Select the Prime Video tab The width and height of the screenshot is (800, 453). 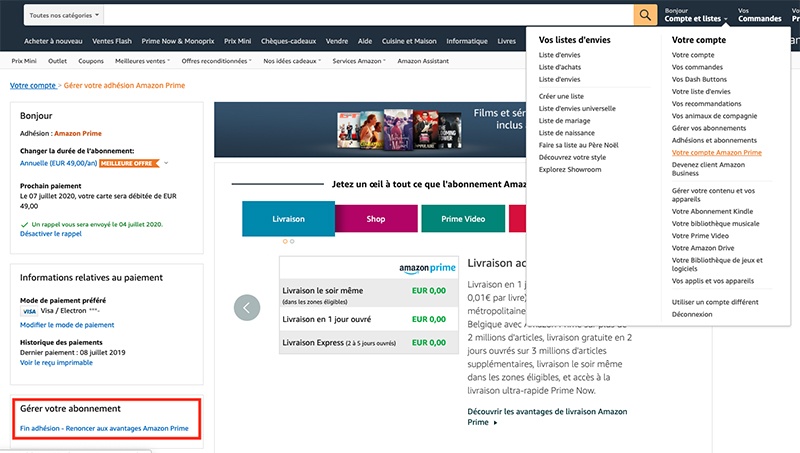(462, 218)
